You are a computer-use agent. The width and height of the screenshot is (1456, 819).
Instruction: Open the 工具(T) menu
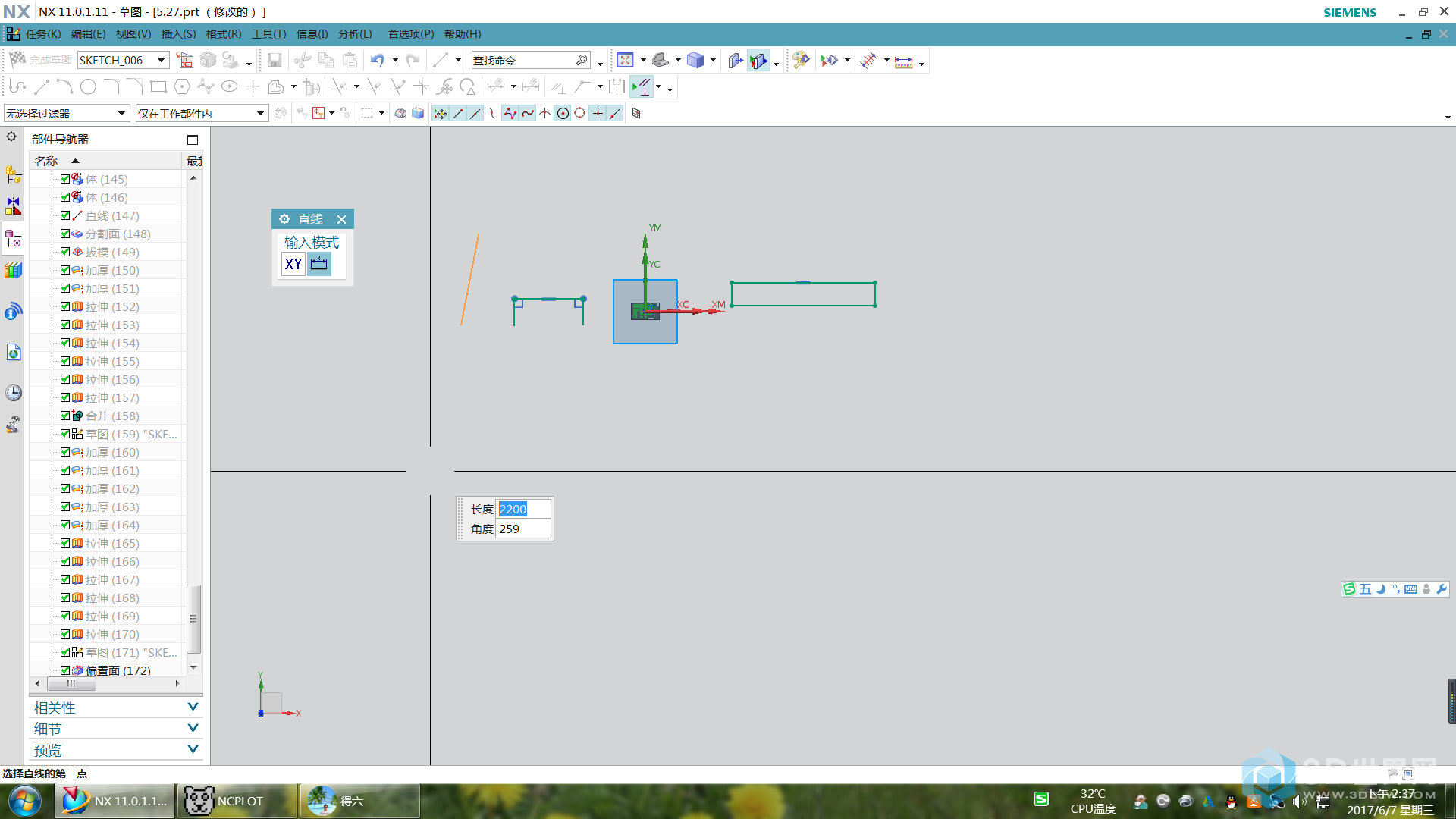pyautogui.click(x=268, y=34)
